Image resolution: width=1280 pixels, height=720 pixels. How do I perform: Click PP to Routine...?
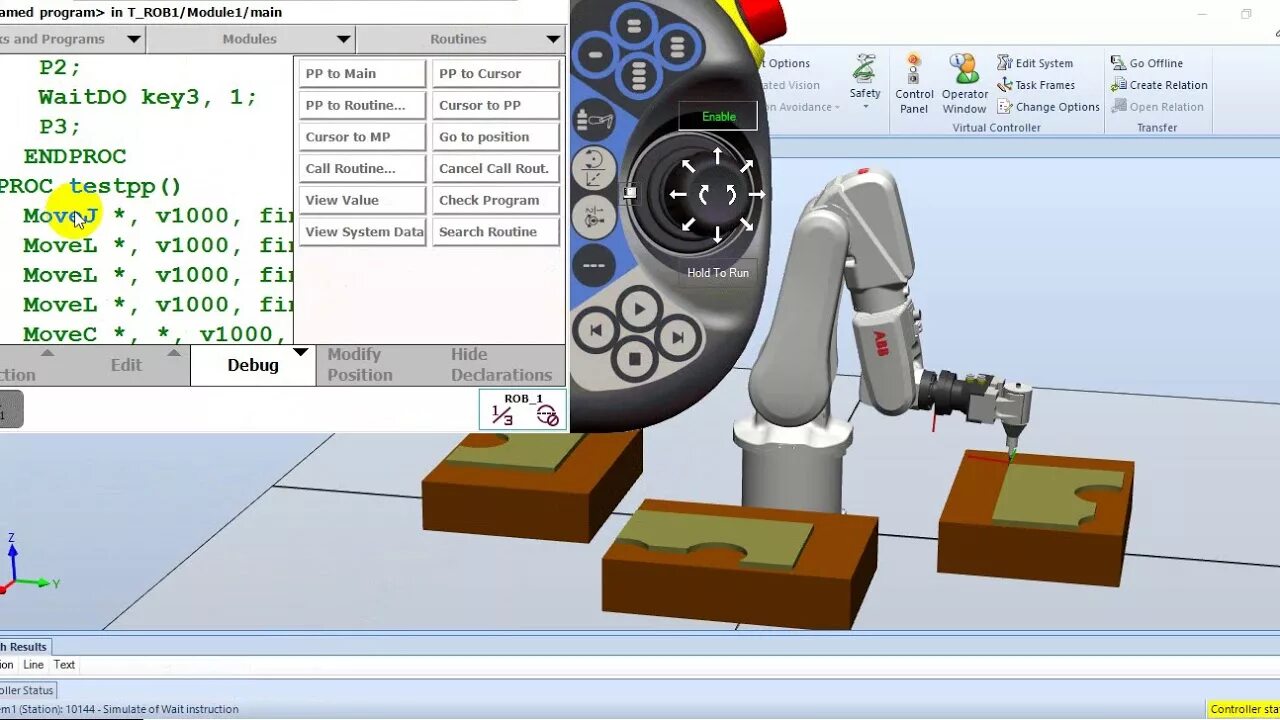point(362,105)
